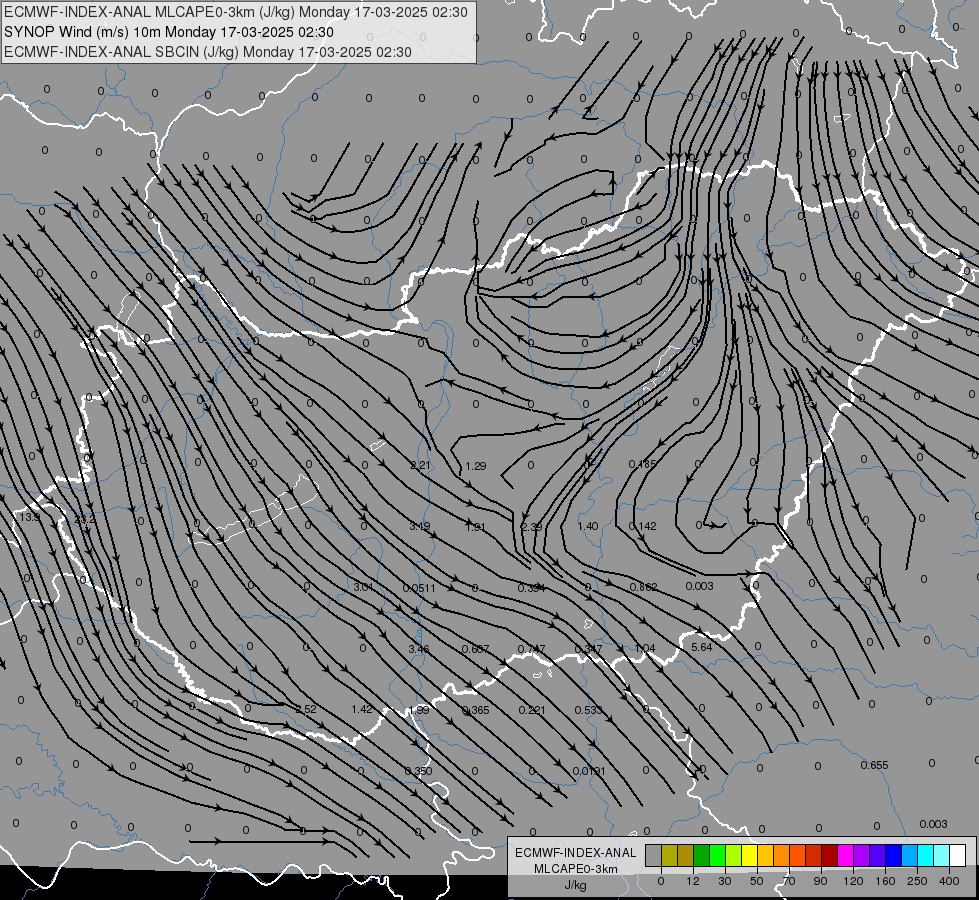Click the map value 1.42

[362, 710]
